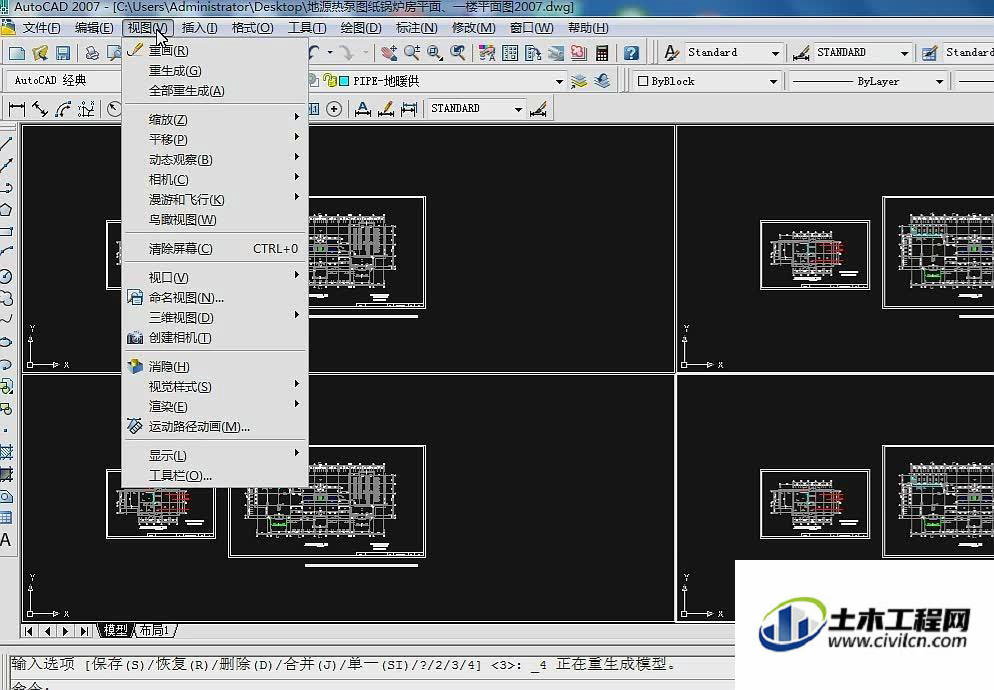Open the 编辑(E) menu

94,28
